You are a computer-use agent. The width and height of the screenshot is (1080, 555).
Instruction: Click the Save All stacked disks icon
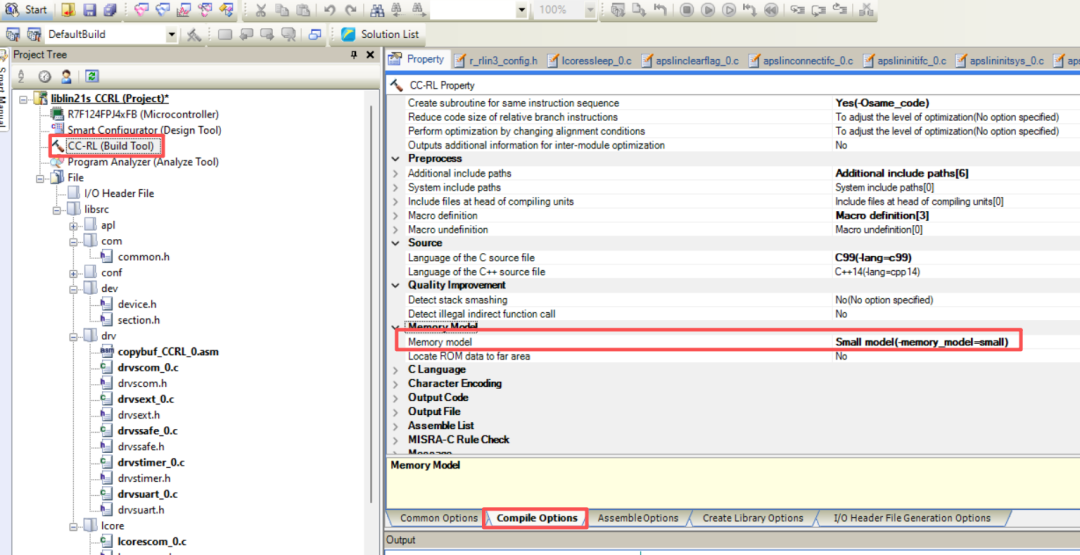tap(110, 10)
